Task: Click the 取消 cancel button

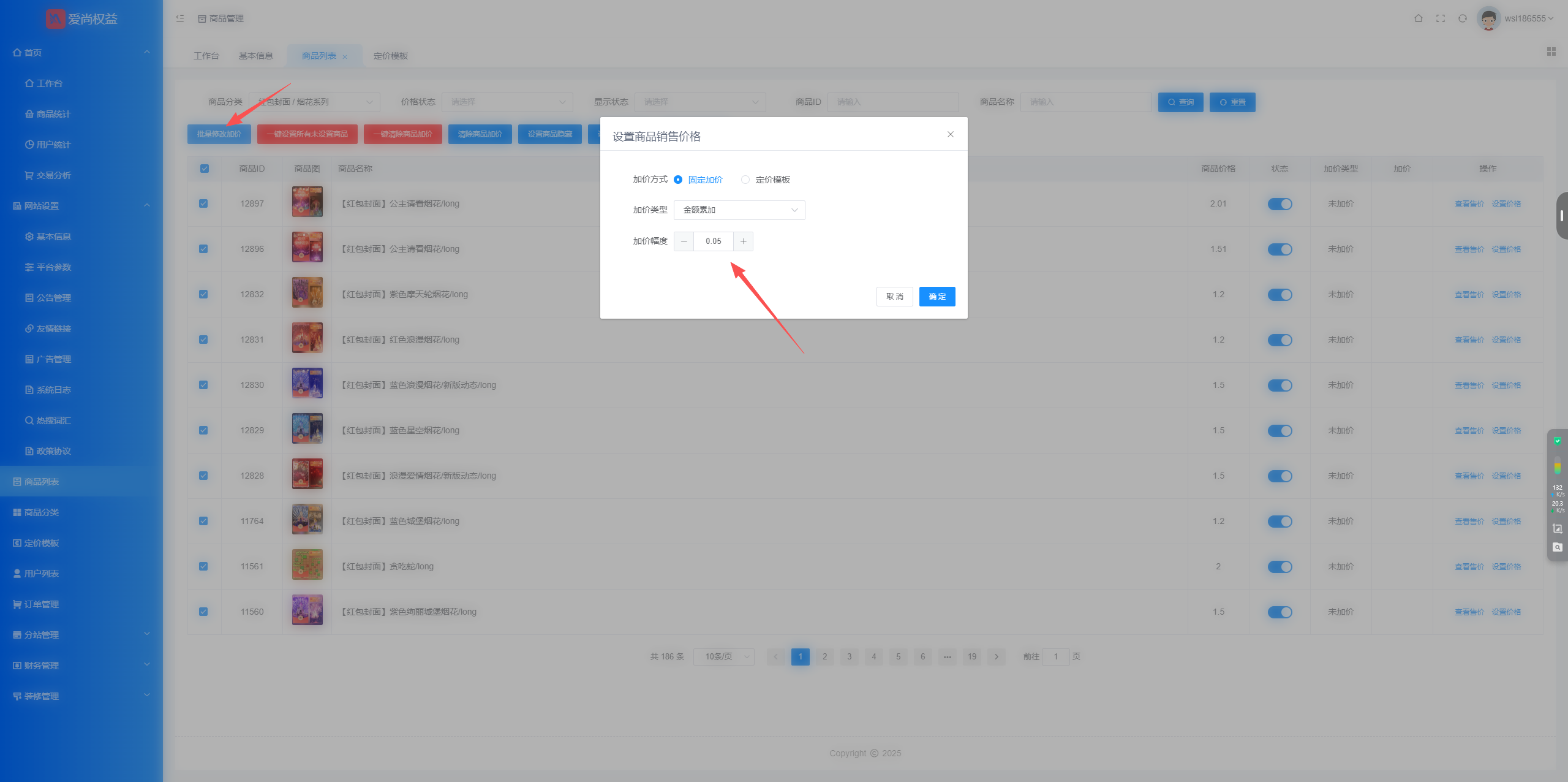Action: (x=894, y=297)
